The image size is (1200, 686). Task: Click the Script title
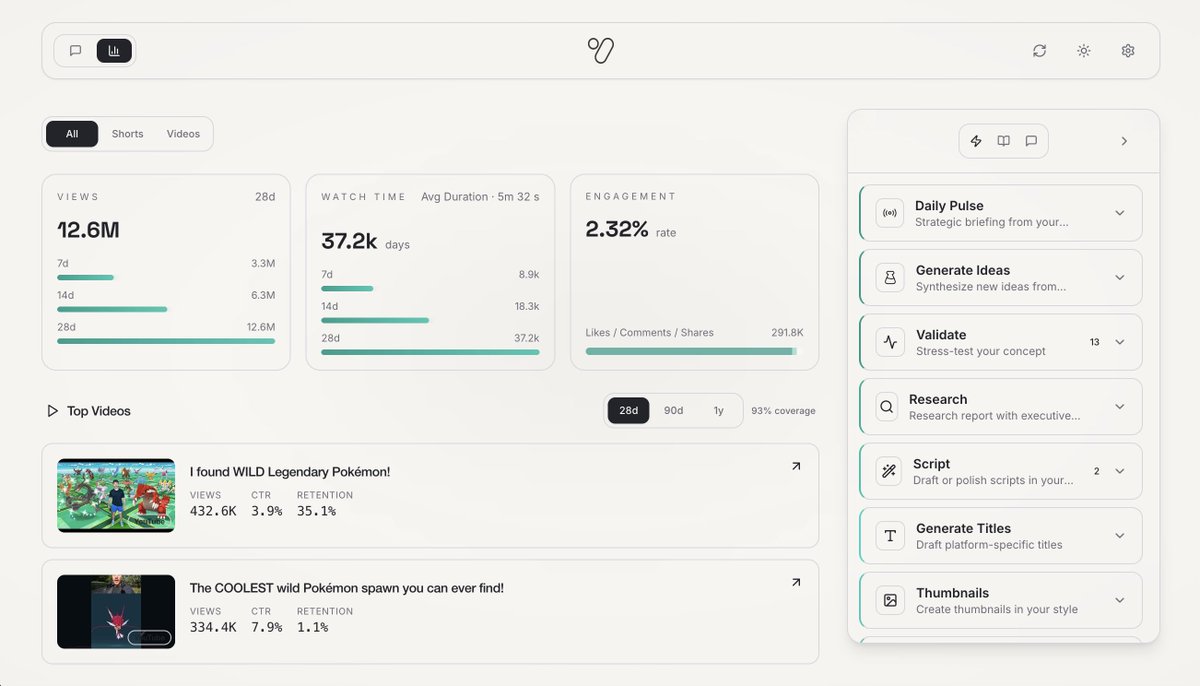[x=932, y=464]
